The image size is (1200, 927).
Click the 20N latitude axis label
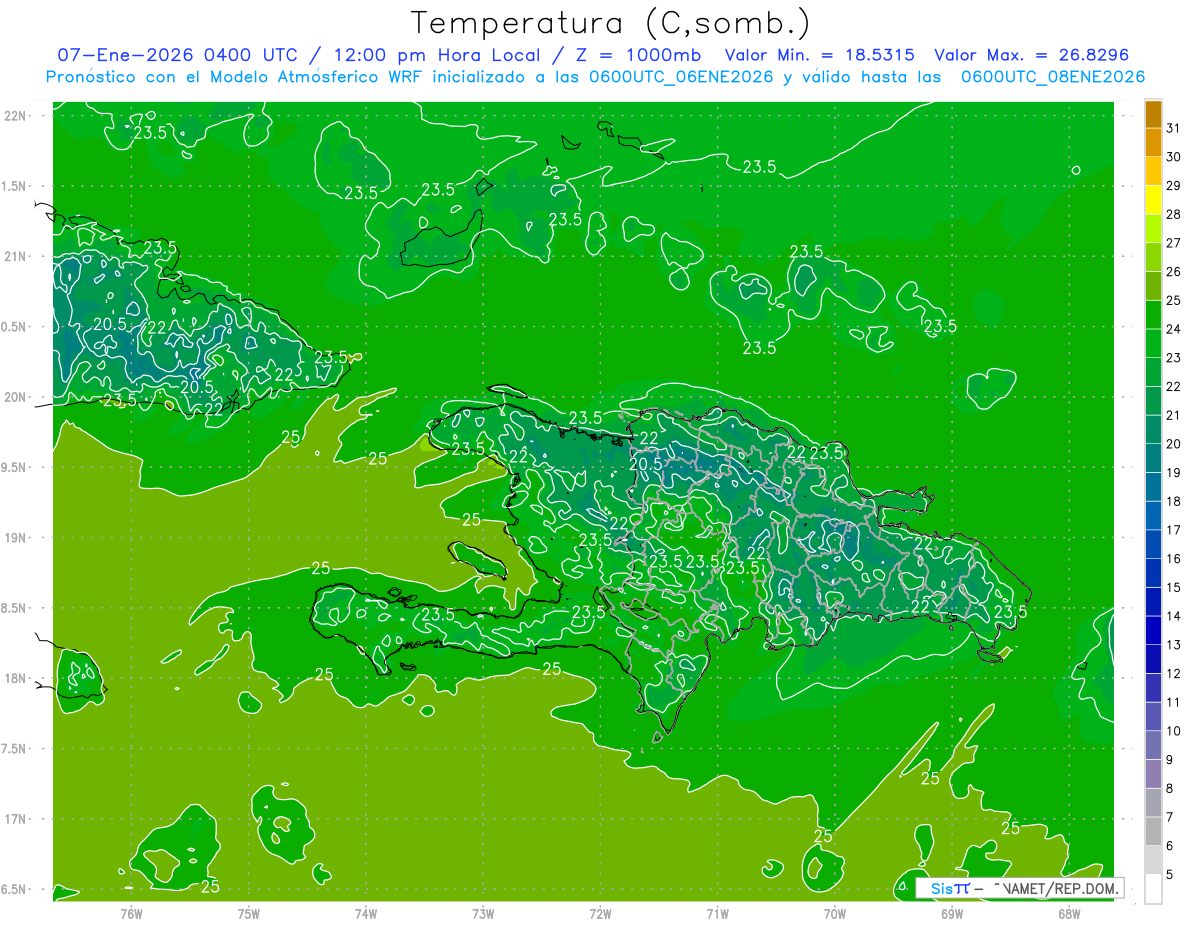click(14, 397)
